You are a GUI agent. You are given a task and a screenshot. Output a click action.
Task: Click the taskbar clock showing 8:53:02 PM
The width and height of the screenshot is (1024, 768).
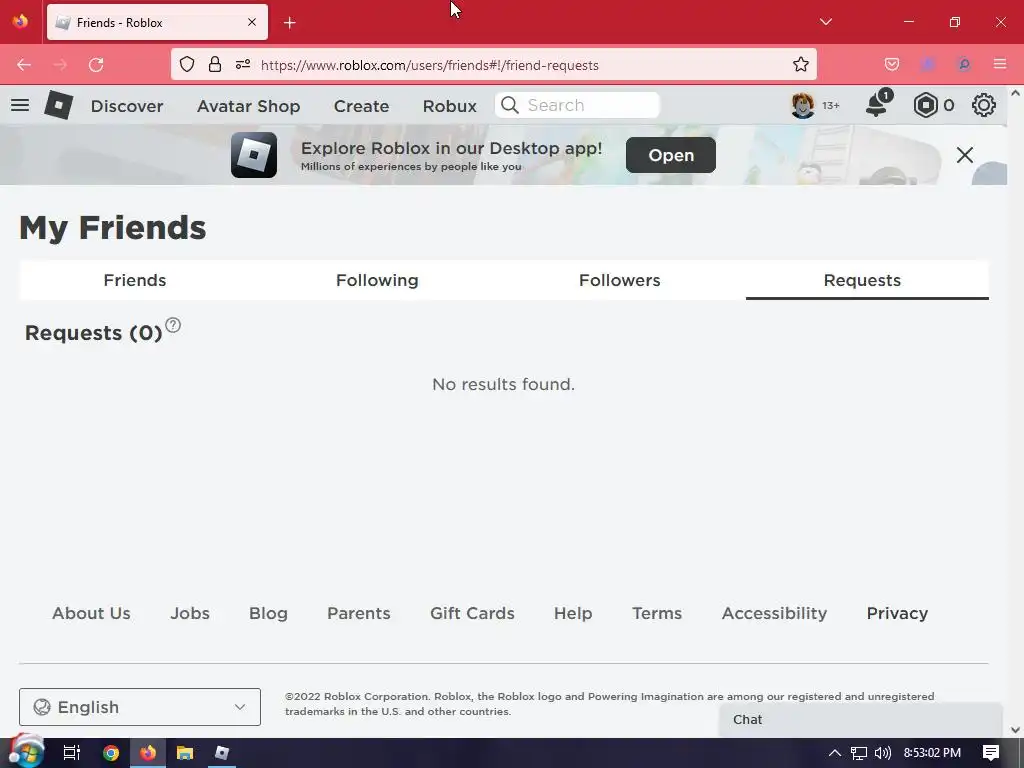(x=932, y=753)
